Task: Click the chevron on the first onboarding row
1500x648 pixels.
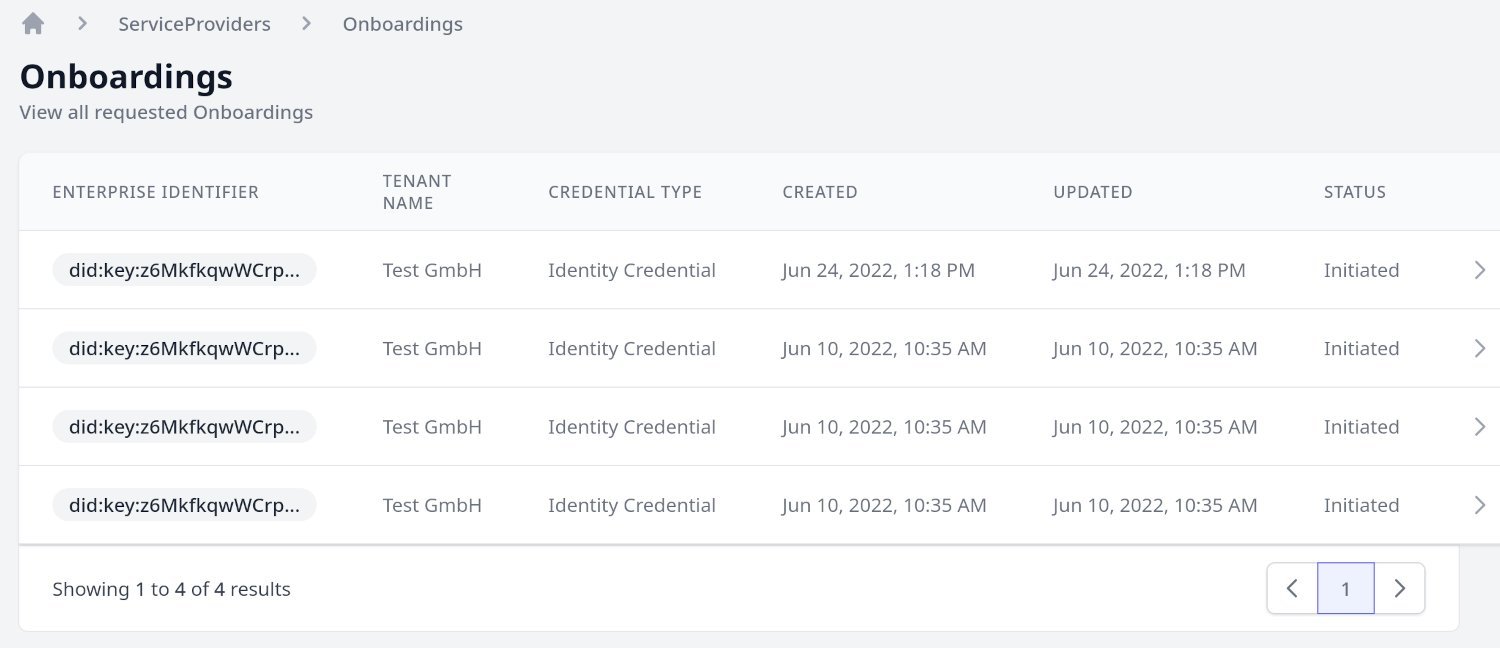Action: click(x=1480, y=269)
